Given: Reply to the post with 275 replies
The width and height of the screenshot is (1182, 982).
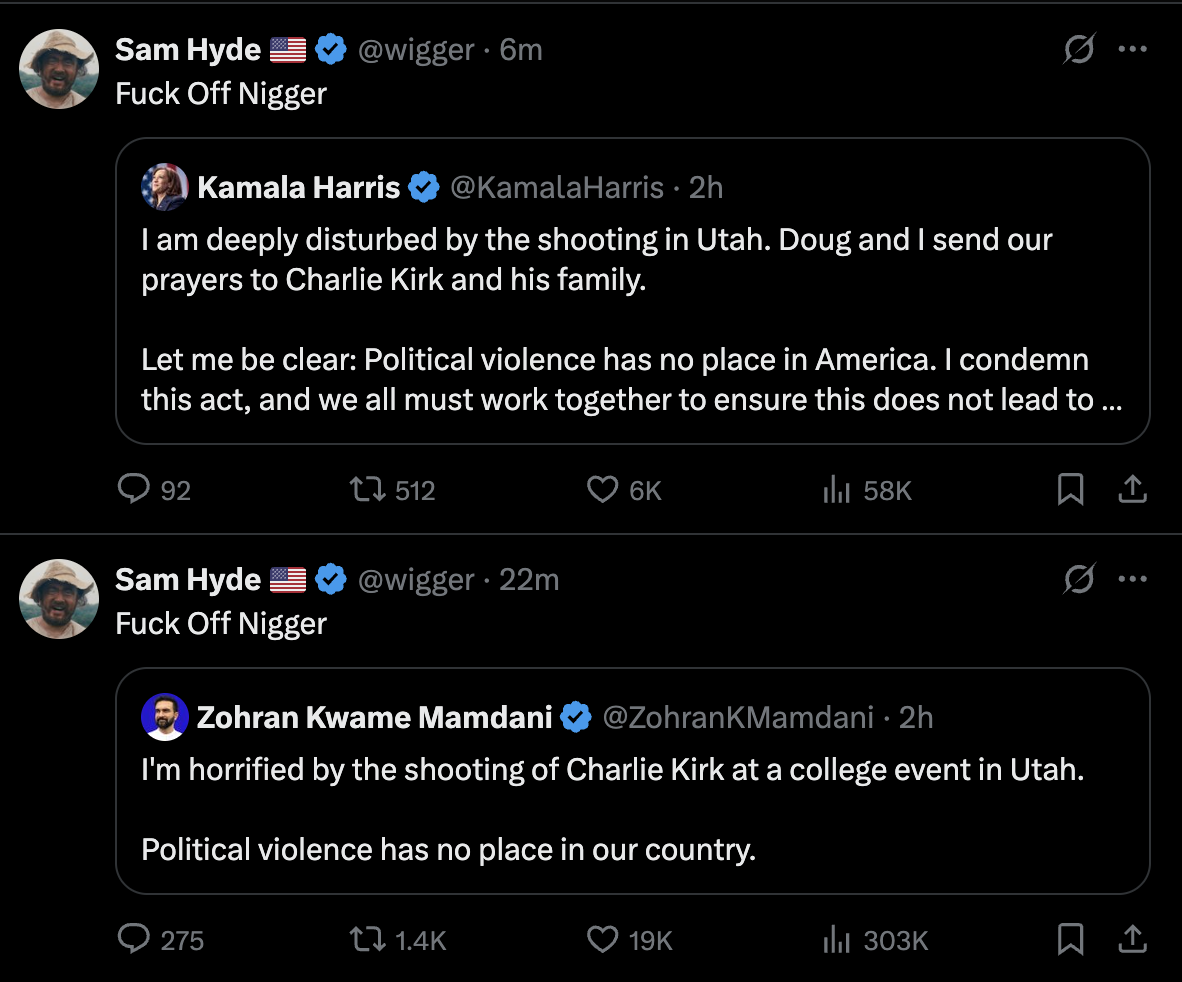Looking at the screenshot, I should coord(134,940).
